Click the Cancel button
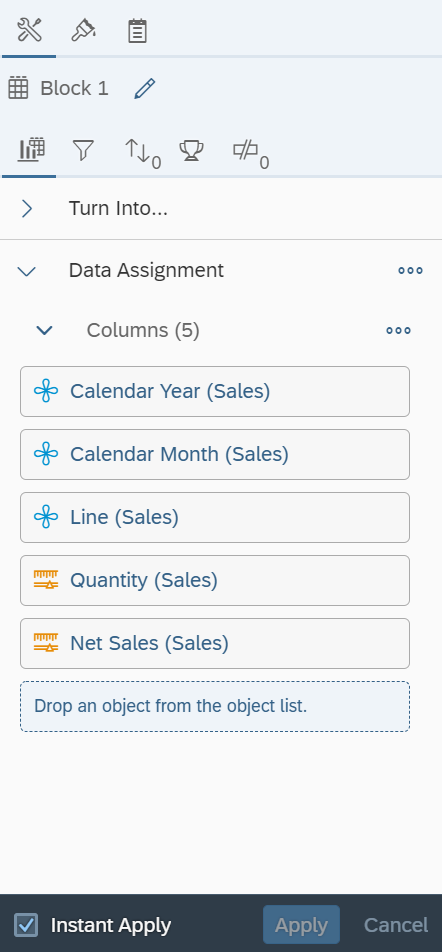This screenshot has height=952, width=442. 396,925
